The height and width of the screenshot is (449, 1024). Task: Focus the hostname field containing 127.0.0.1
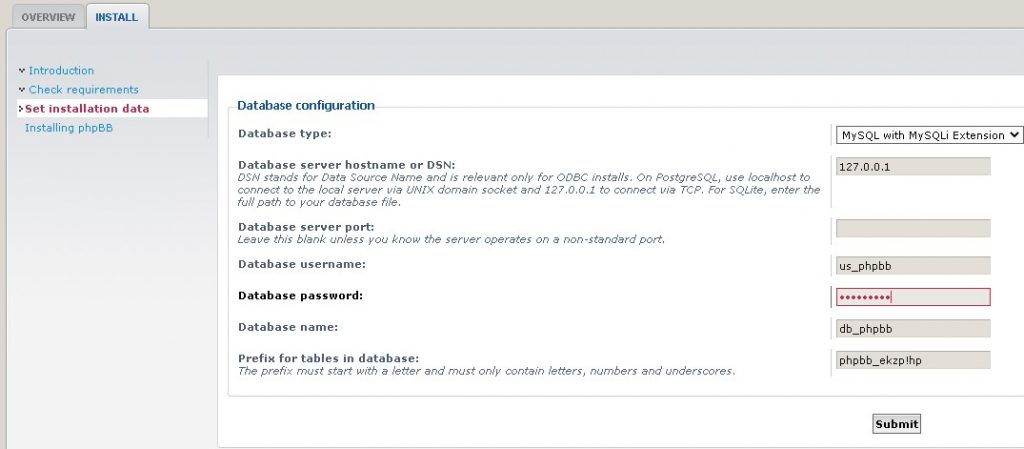[912, 167]
